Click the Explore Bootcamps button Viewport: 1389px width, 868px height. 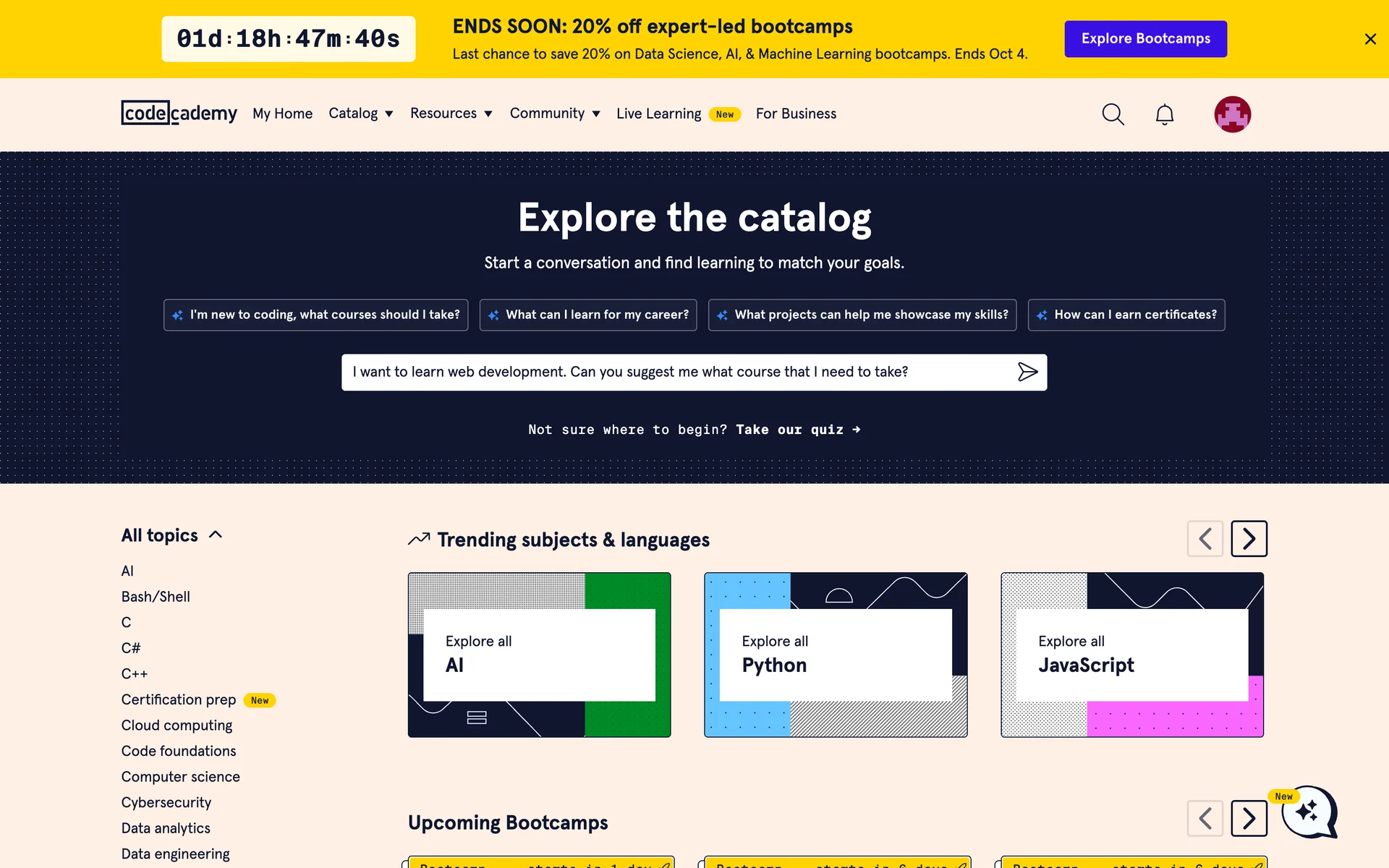coord(1145,39)
